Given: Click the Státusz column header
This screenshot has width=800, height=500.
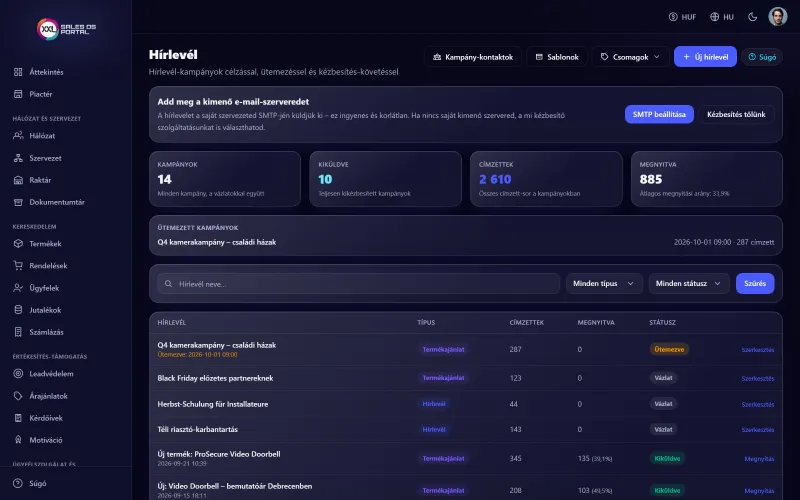Looking at the screenshot, I should [x=662, y=322].
